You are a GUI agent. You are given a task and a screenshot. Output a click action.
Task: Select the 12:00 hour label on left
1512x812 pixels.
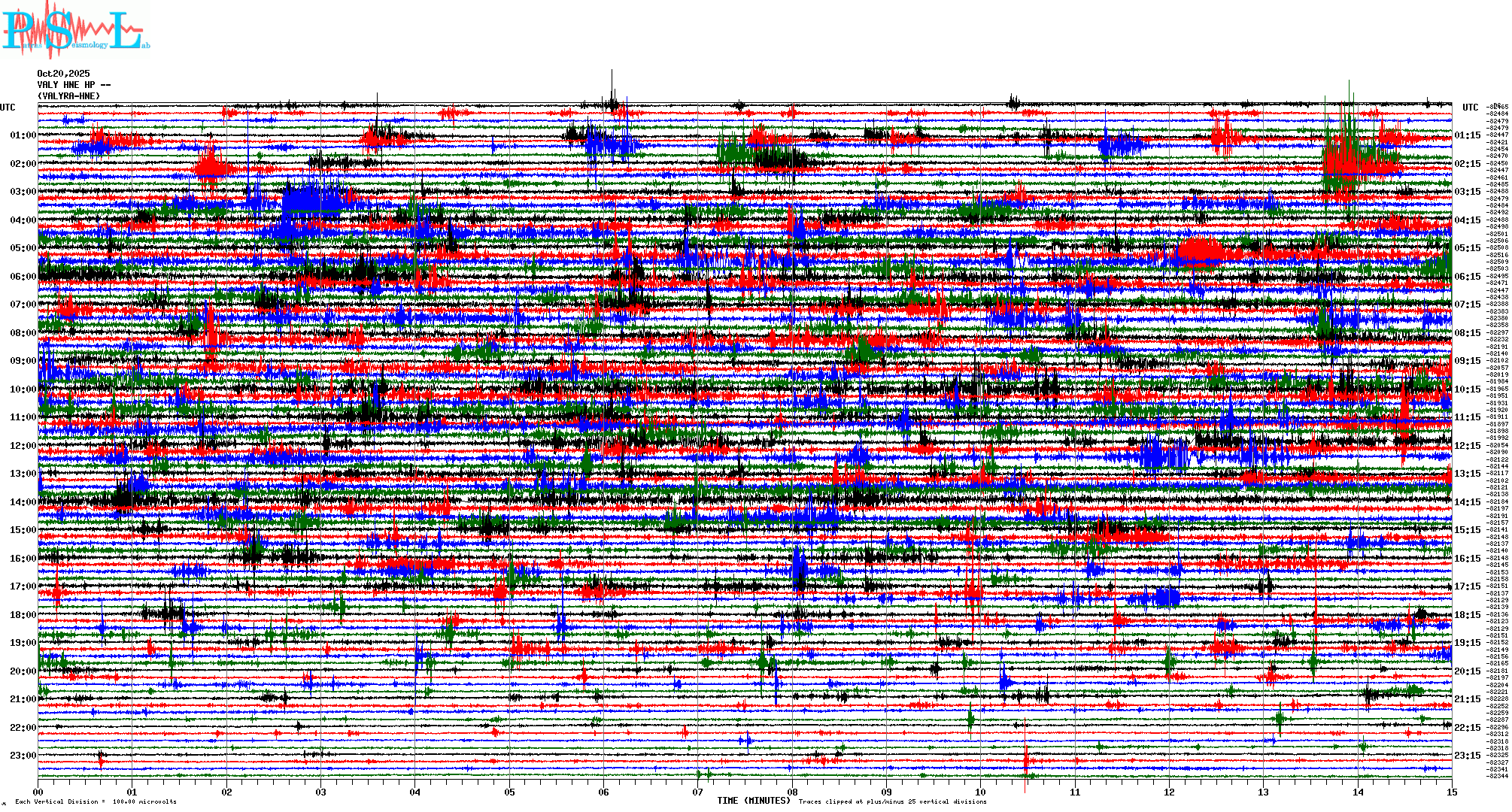(x=23, y=446)
